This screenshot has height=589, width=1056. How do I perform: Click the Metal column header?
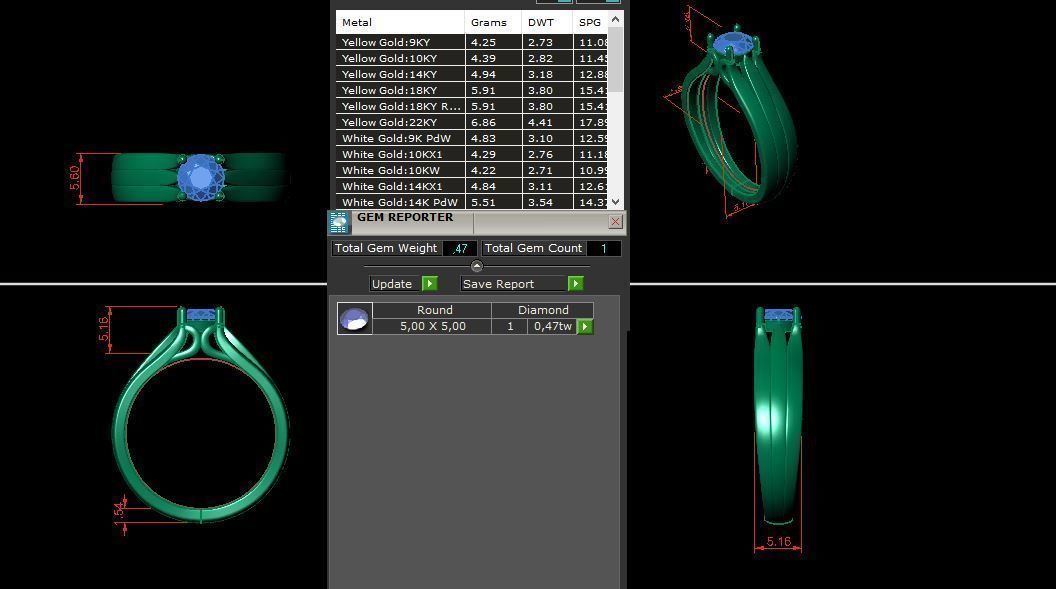[x=400, y=22]
